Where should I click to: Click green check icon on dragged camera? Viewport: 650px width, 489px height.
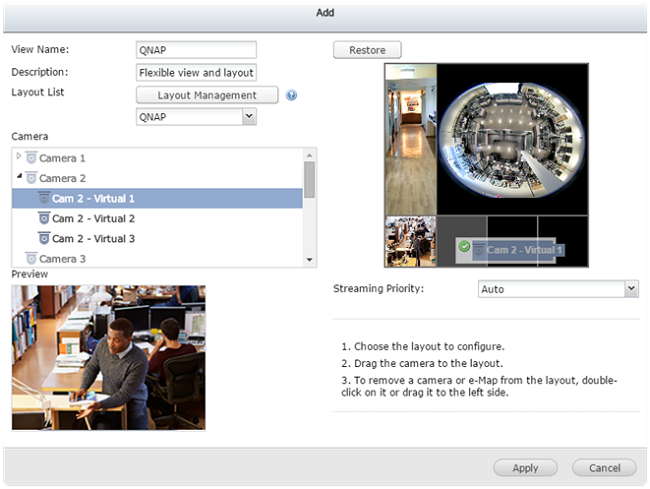point(464,247)
